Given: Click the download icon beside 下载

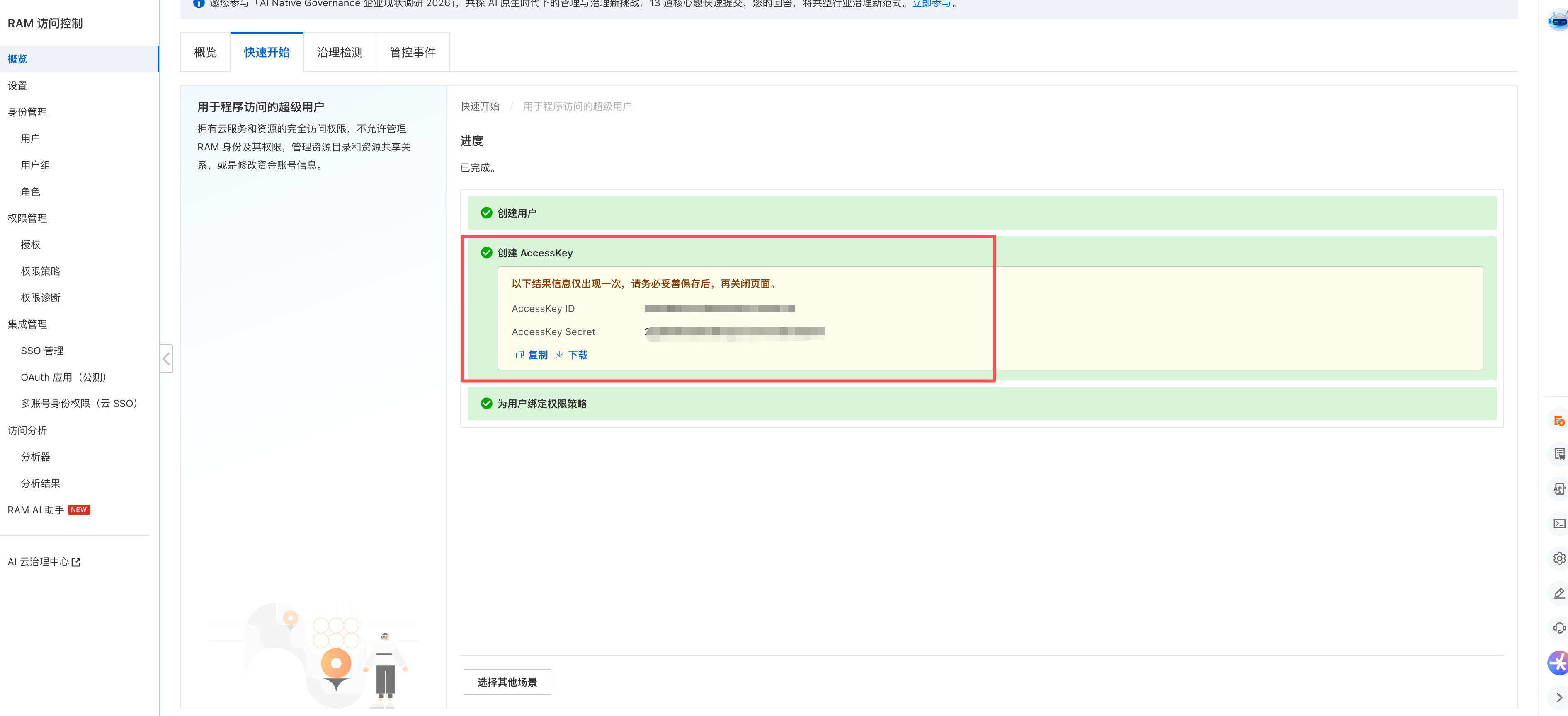Looking at the screenshot, I should tap(559, 355).
